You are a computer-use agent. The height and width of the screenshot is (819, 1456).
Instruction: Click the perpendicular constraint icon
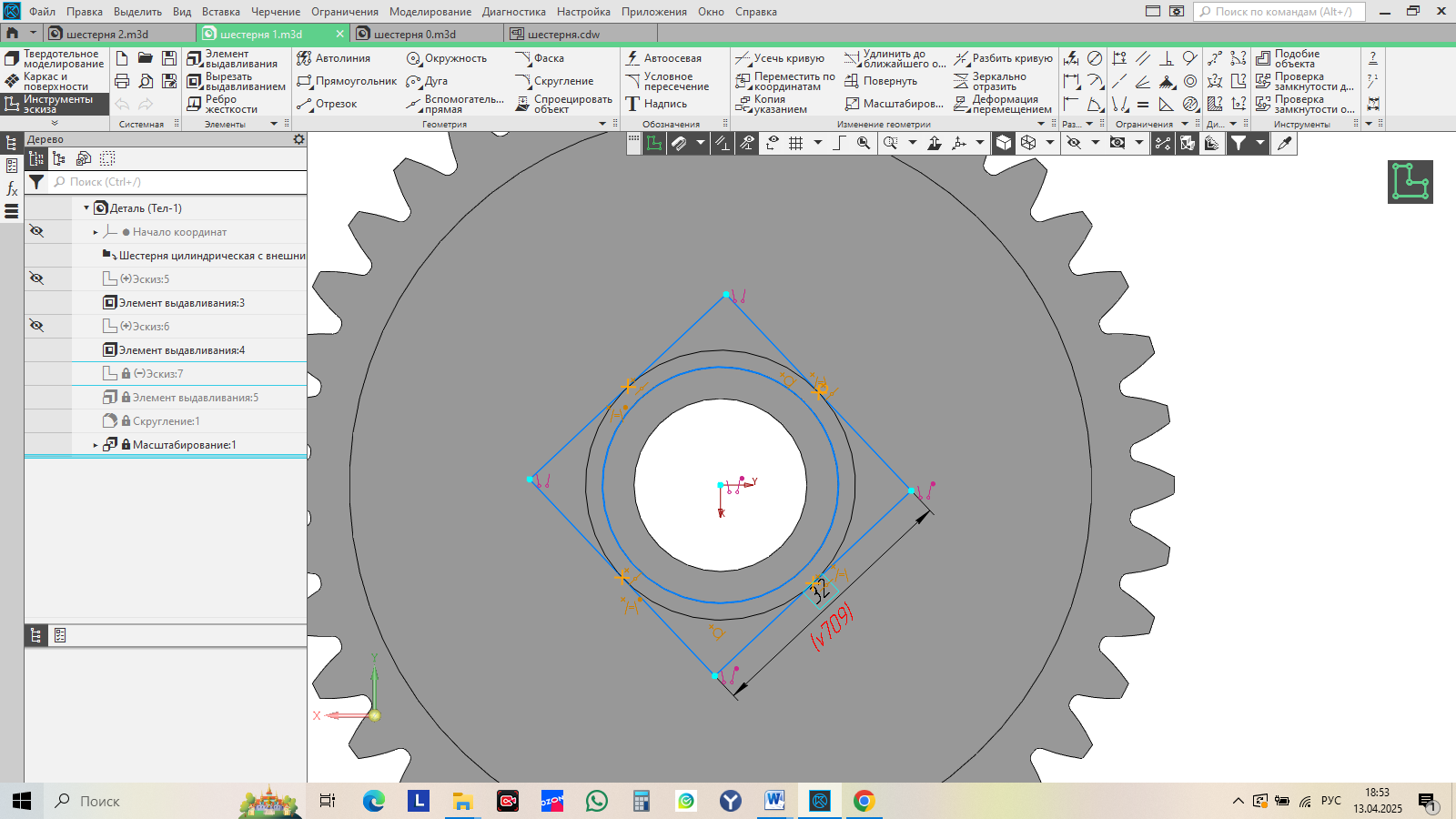[1167, 58]
